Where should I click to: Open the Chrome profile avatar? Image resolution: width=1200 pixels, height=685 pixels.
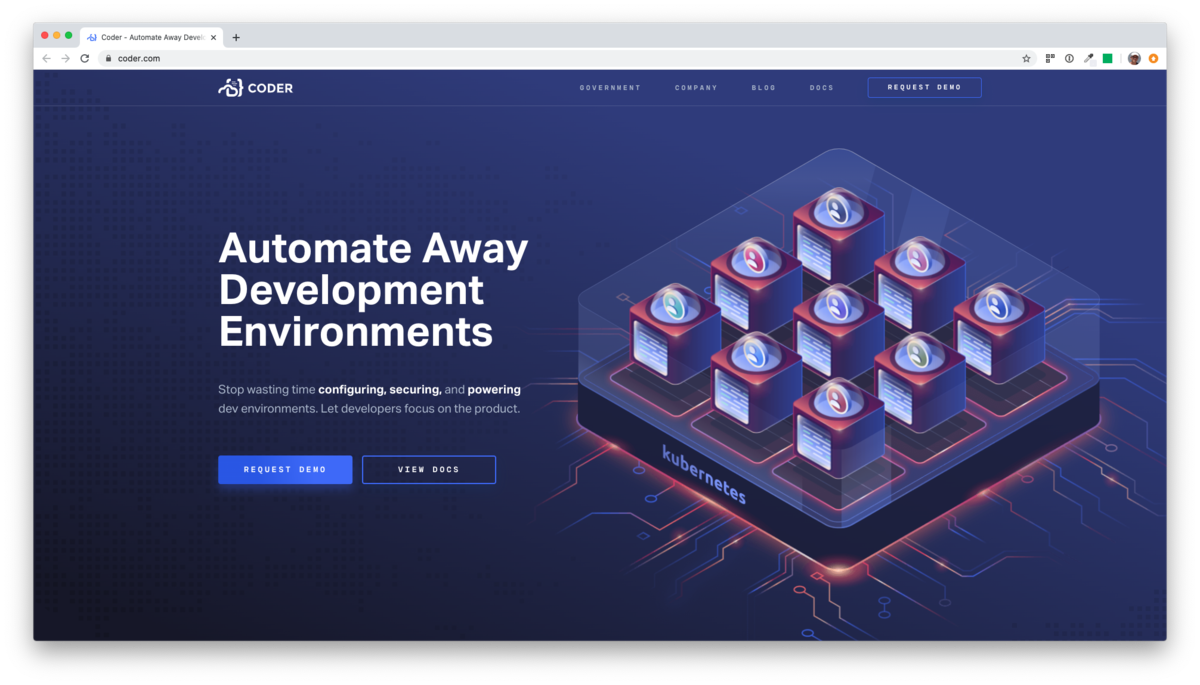tap(1134, 59)
